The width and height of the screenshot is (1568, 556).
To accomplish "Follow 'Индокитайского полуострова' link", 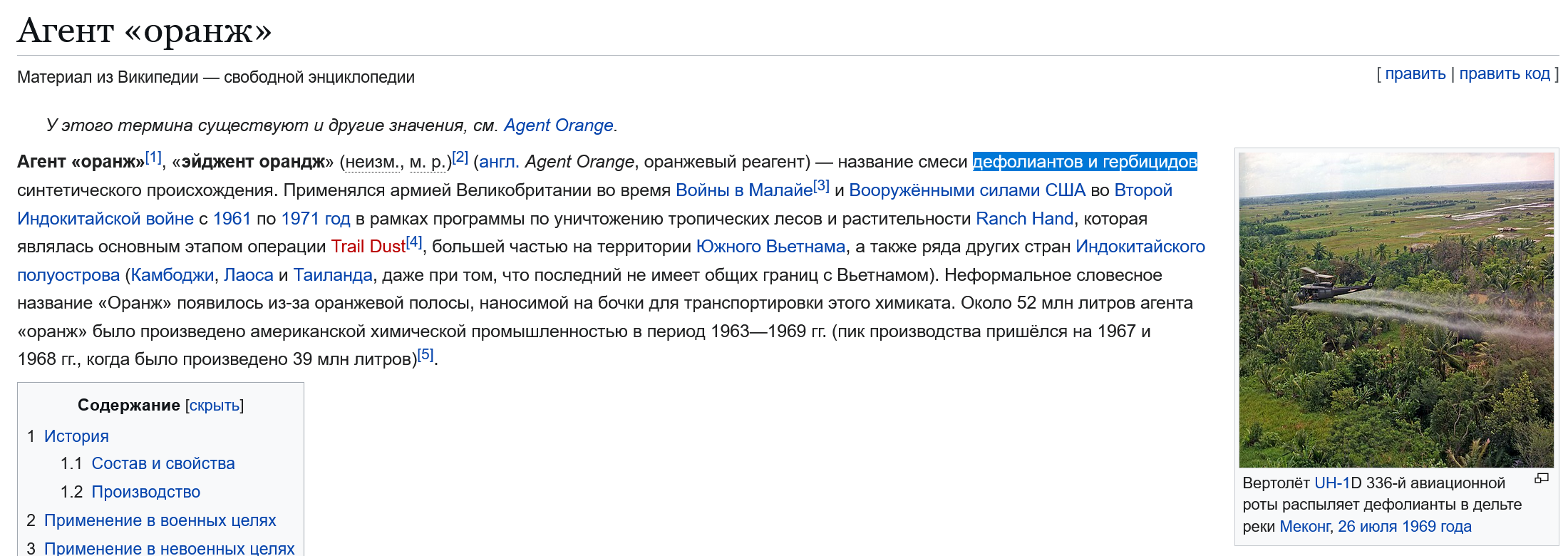I will click(1140, 247).
